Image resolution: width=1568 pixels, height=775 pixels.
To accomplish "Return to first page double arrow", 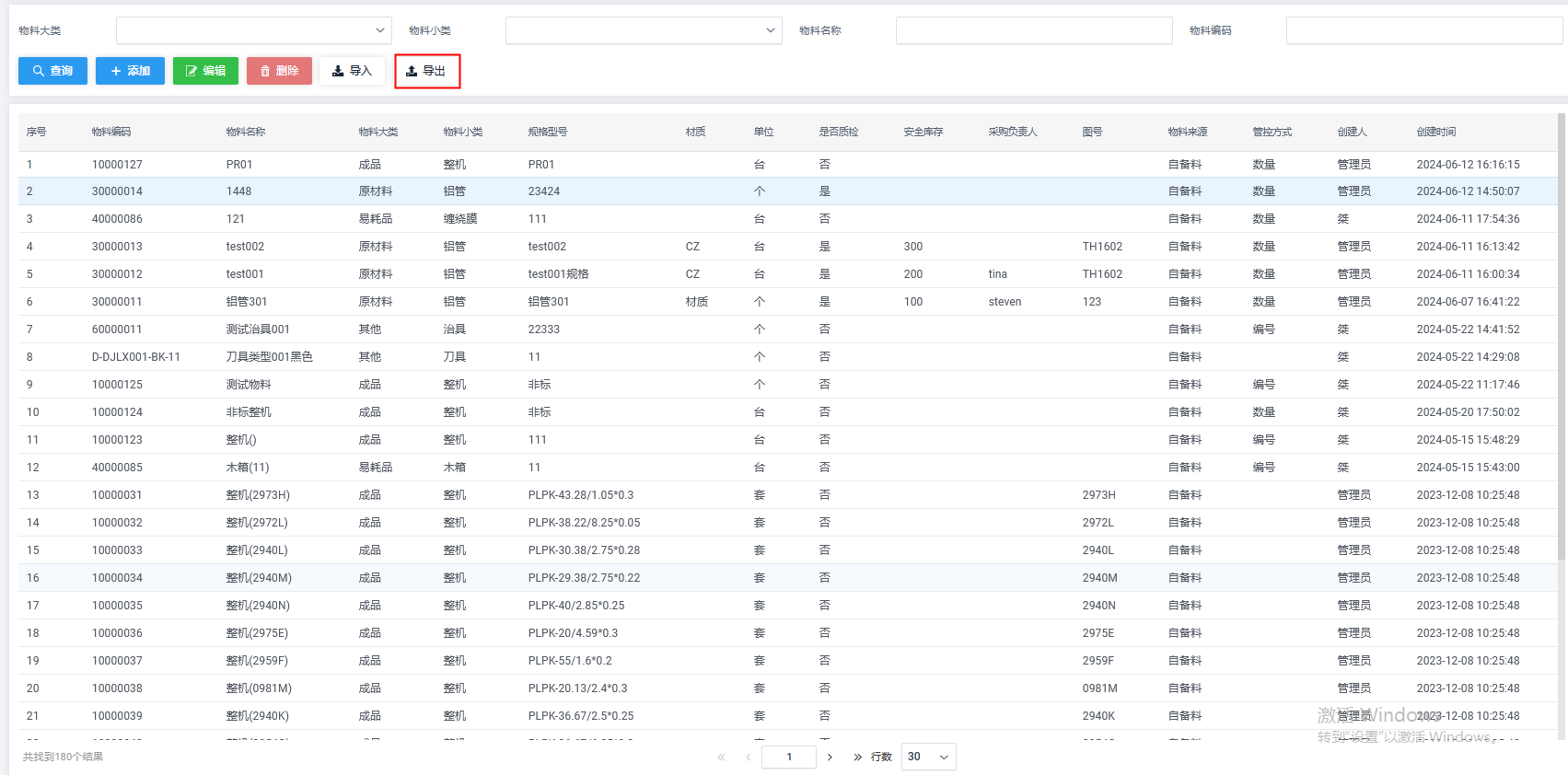I will pyautogui.click(x=721, y=757).
